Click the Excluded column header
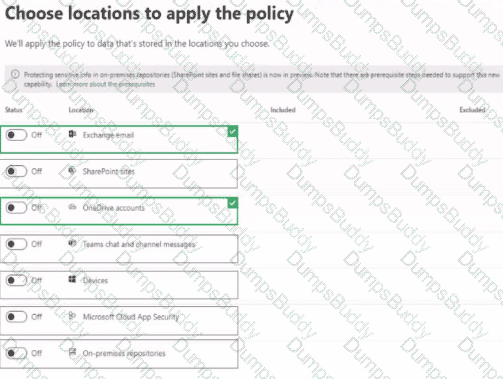Image resolution: width=503 pixels, height=379 pixels. pos(472,110)
